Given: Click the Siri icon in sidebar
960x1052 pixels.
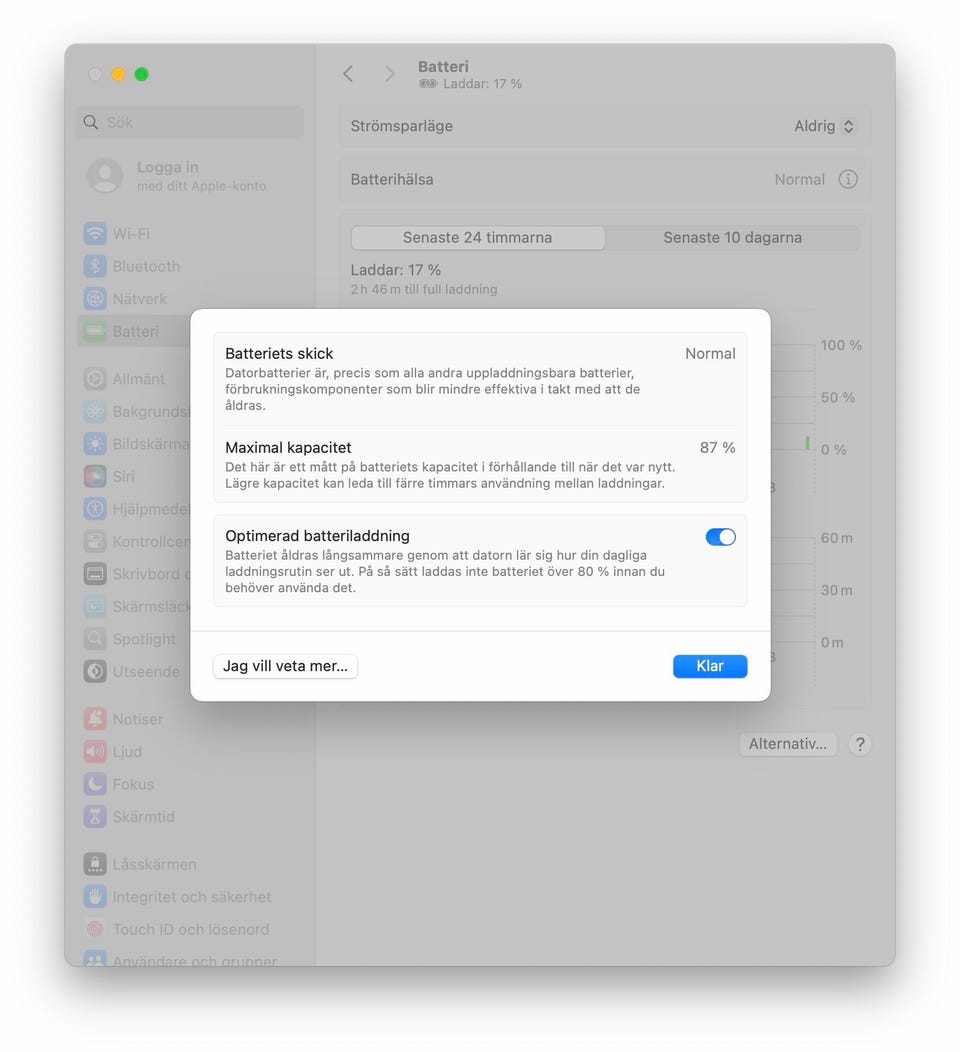Looking at the screenshot, I should click(95, 476).
